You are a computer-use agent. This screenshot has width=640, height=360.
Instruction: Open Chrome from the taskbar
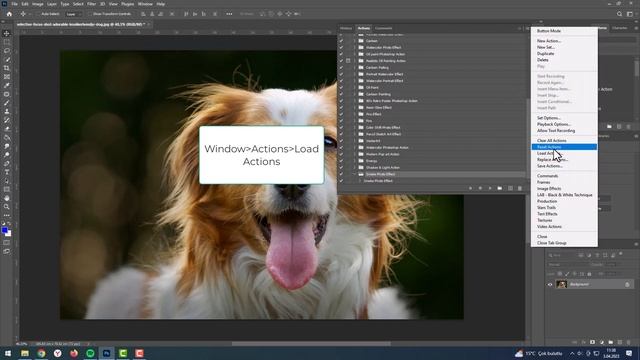41,353
